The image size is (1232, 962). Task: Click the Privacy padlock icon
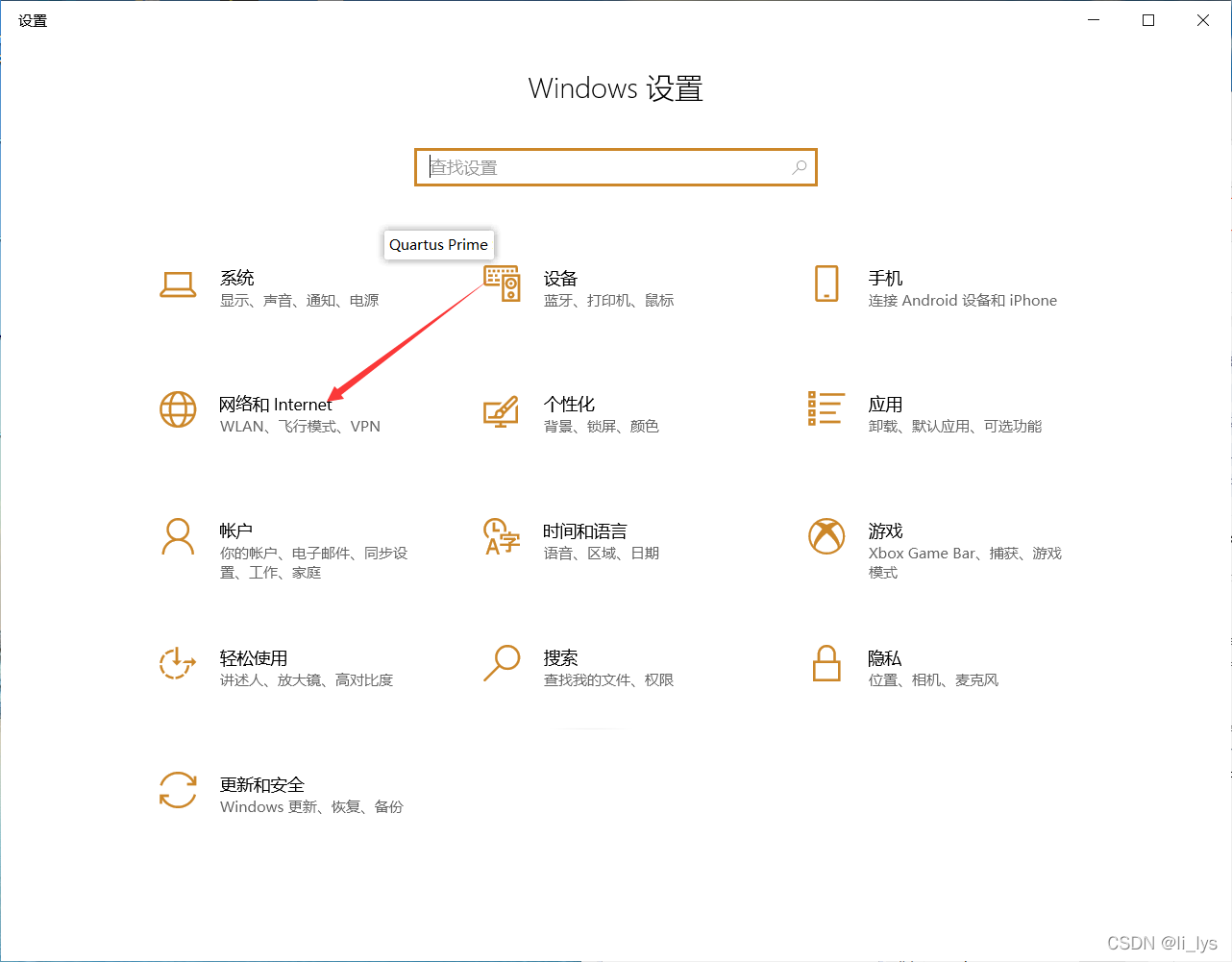click(x=826, y=663)
